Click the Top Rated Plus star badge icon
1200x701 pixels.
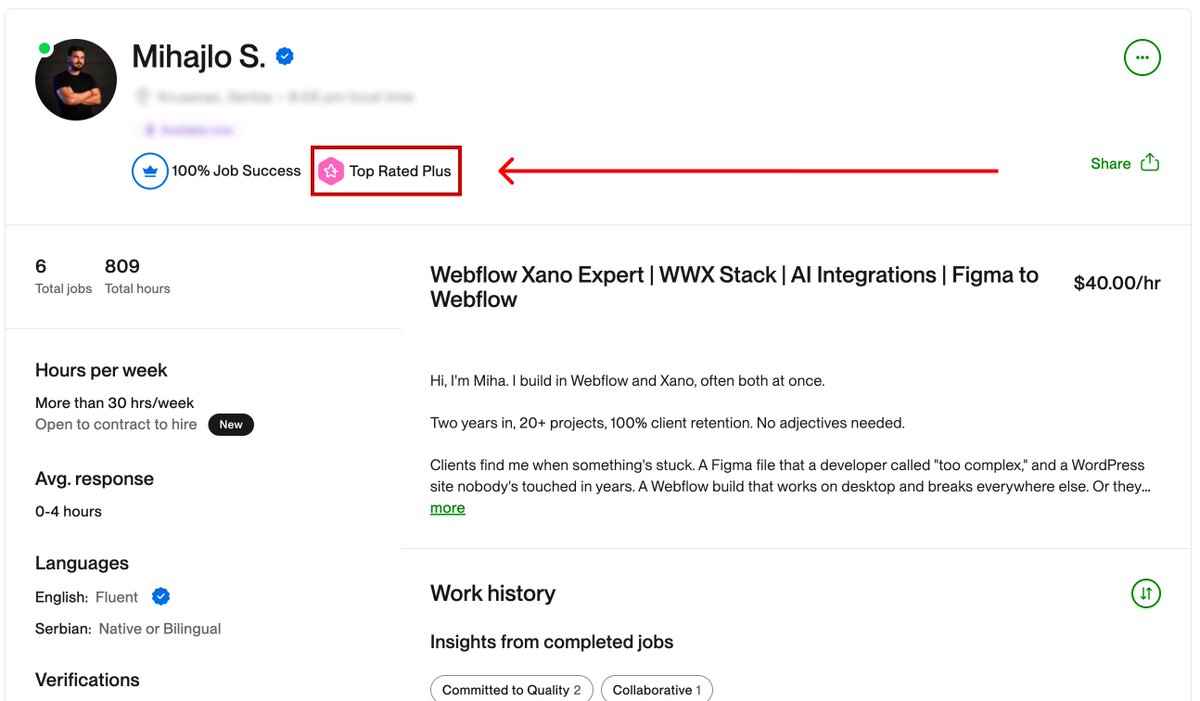point(331,171)
